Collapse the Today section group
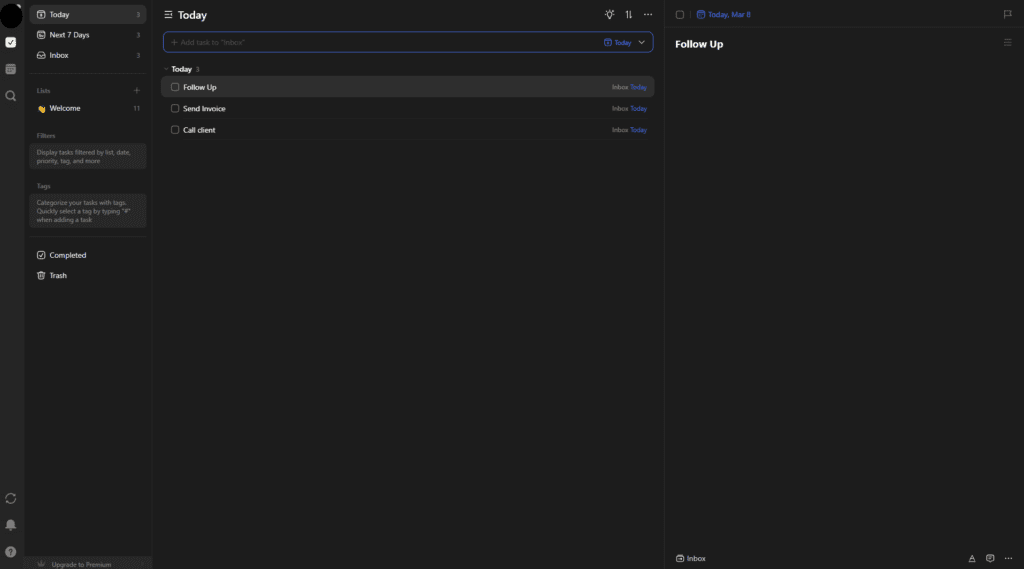This screenshot has height=569, width=1024. click(x=166, y=69)
